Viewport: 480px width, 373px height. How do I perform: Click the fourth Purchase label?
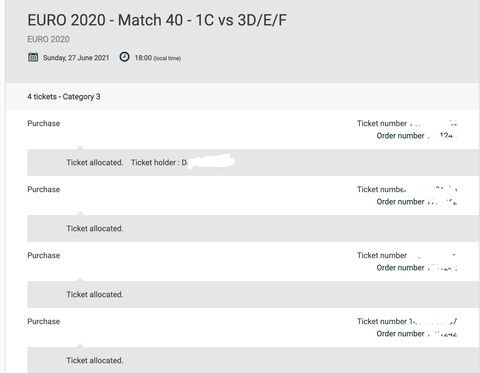[x=44, y=321]
